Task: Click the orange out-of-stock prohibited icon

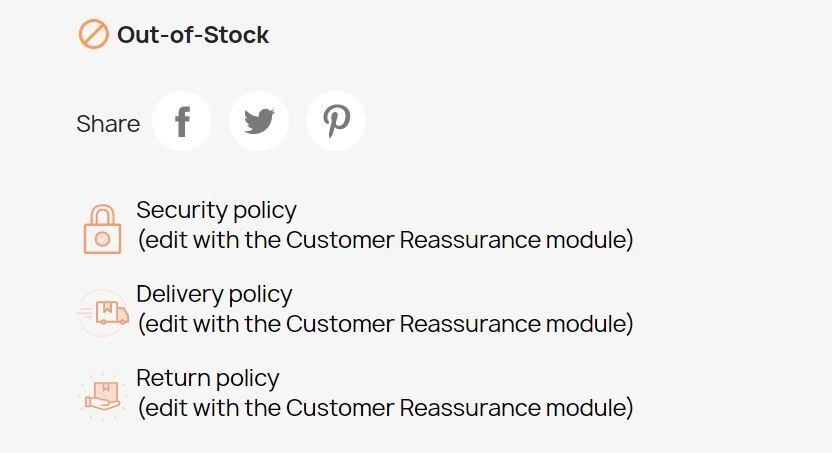Action: (94, 34)
